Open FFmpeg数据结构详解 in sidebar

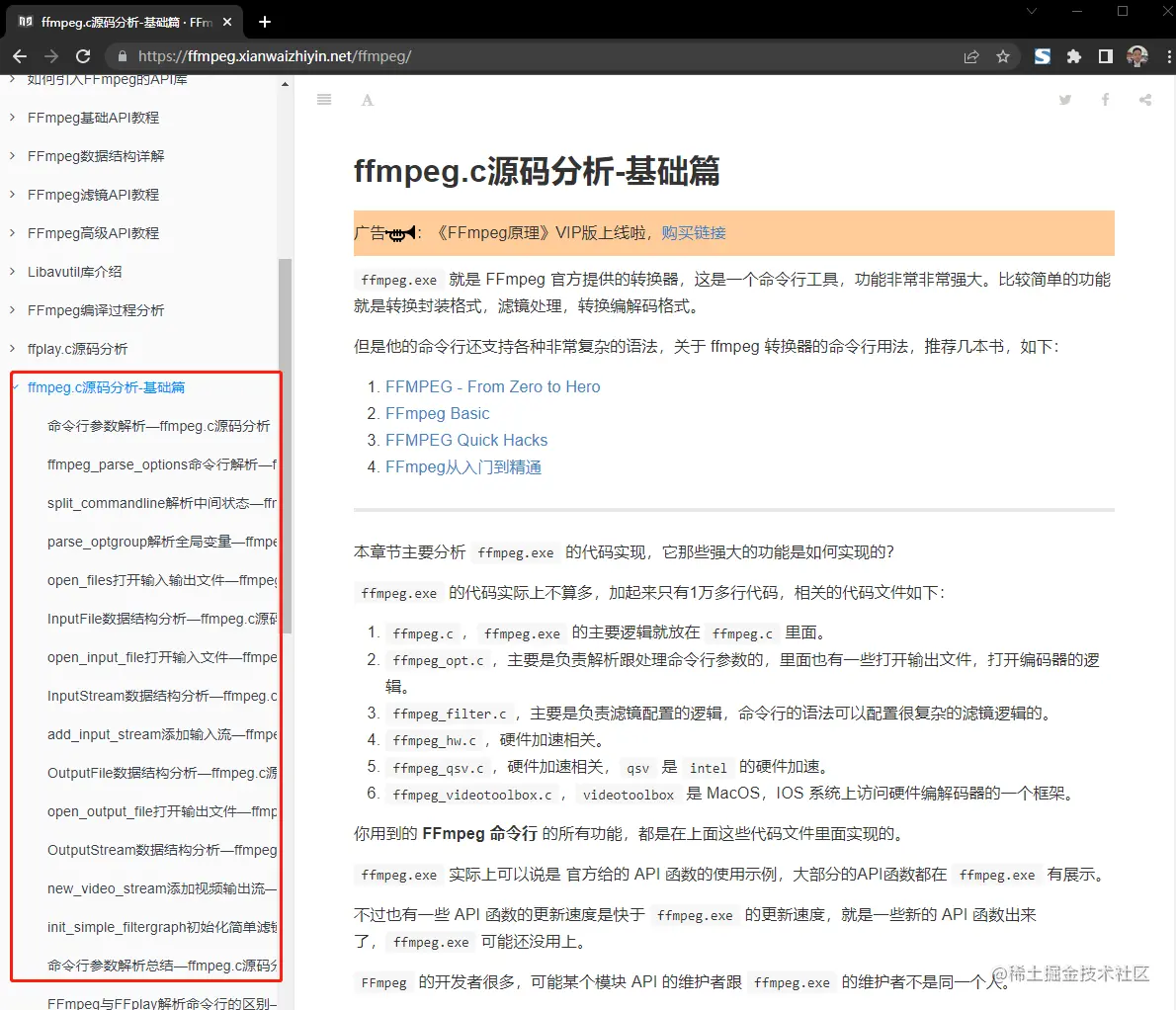point(96,156)
